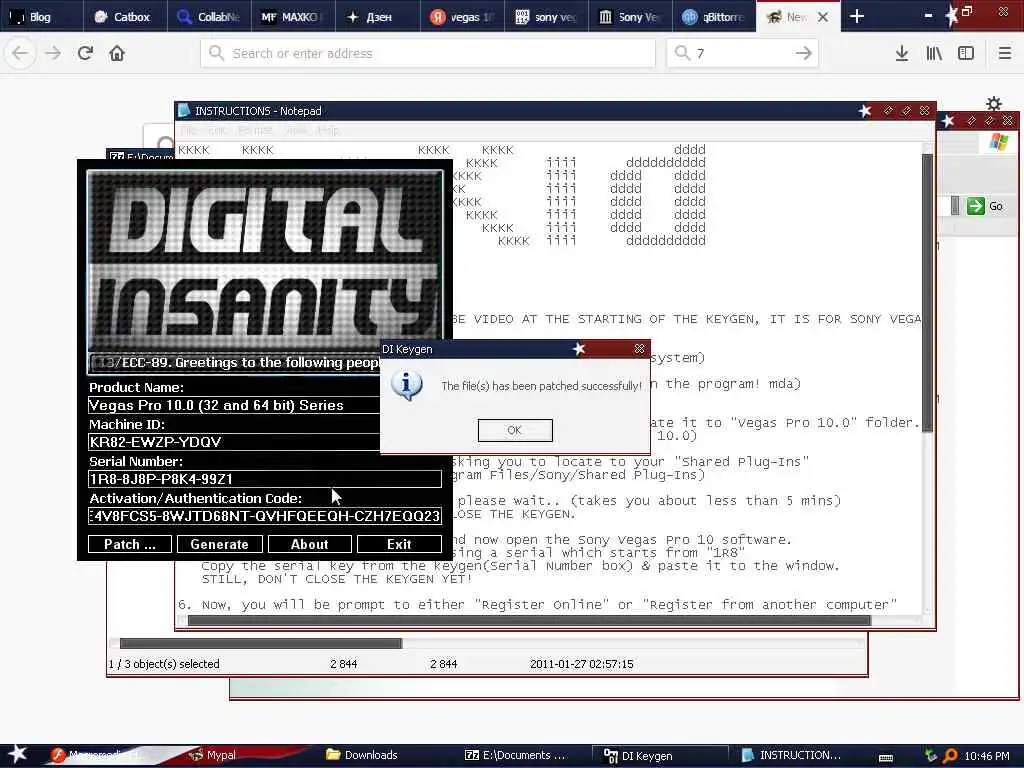The image size is (1024, 768).
Task: Open the Downloads folder taskbar item
Action: click(x=362, y=755)
